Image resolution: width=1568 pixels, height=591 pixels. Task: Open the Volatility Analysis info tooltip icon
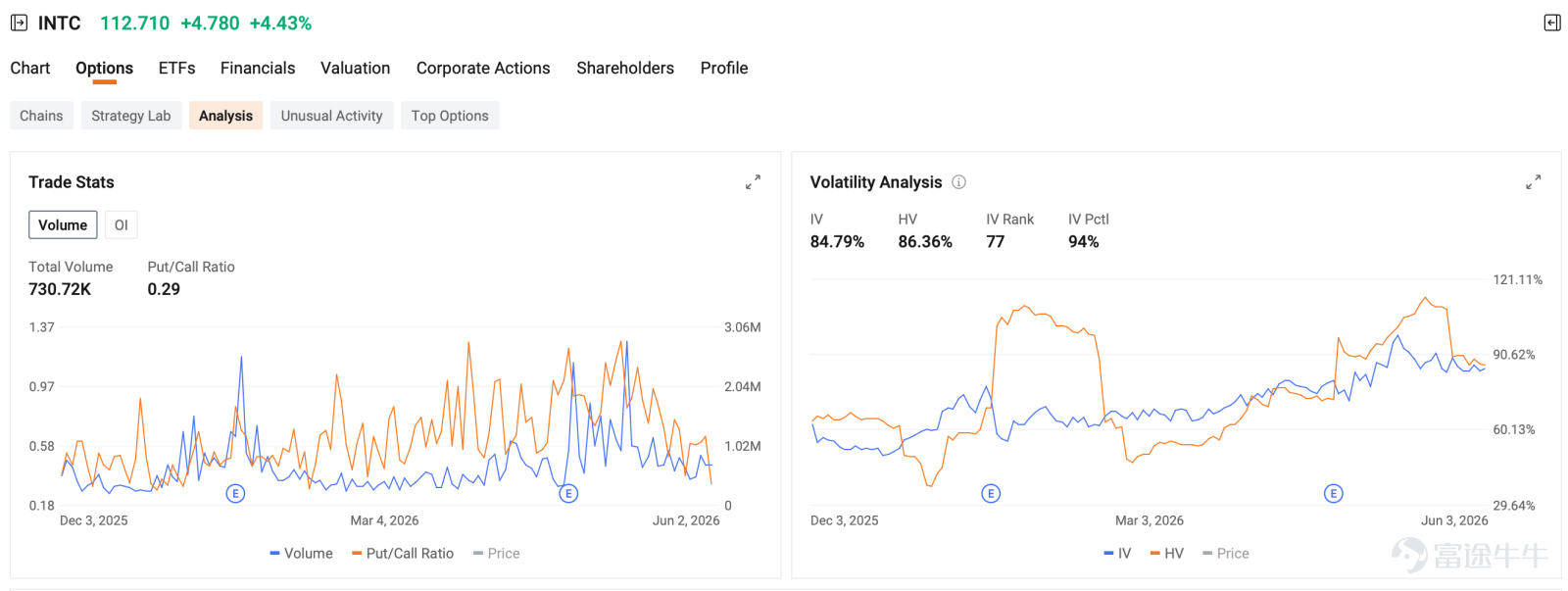pos(958,182)
